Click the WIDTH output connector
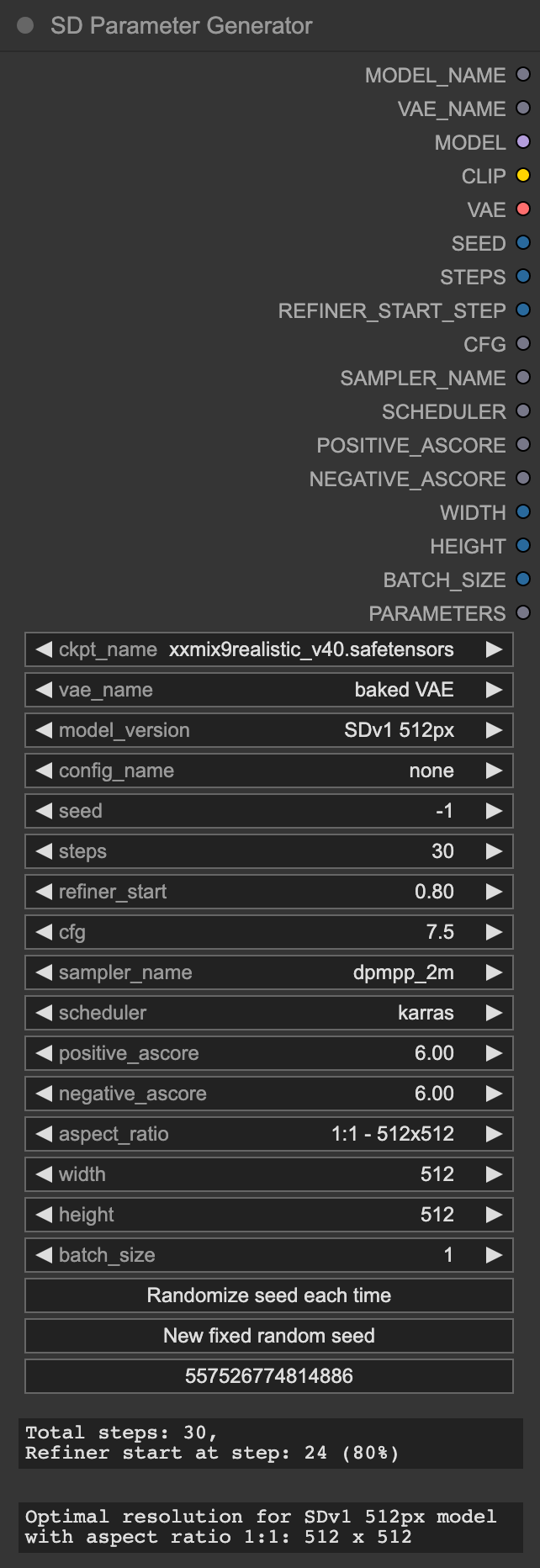This screenshot has width=540, height=1568. click(x=523, y=512)
